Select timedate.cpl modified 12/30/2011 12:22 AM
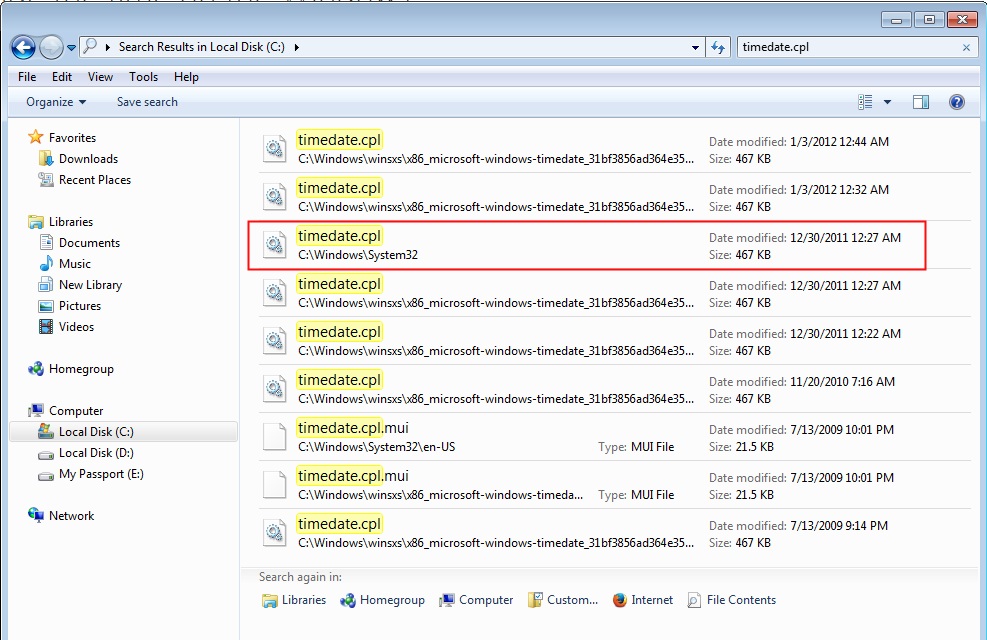 tap(614, 341)
